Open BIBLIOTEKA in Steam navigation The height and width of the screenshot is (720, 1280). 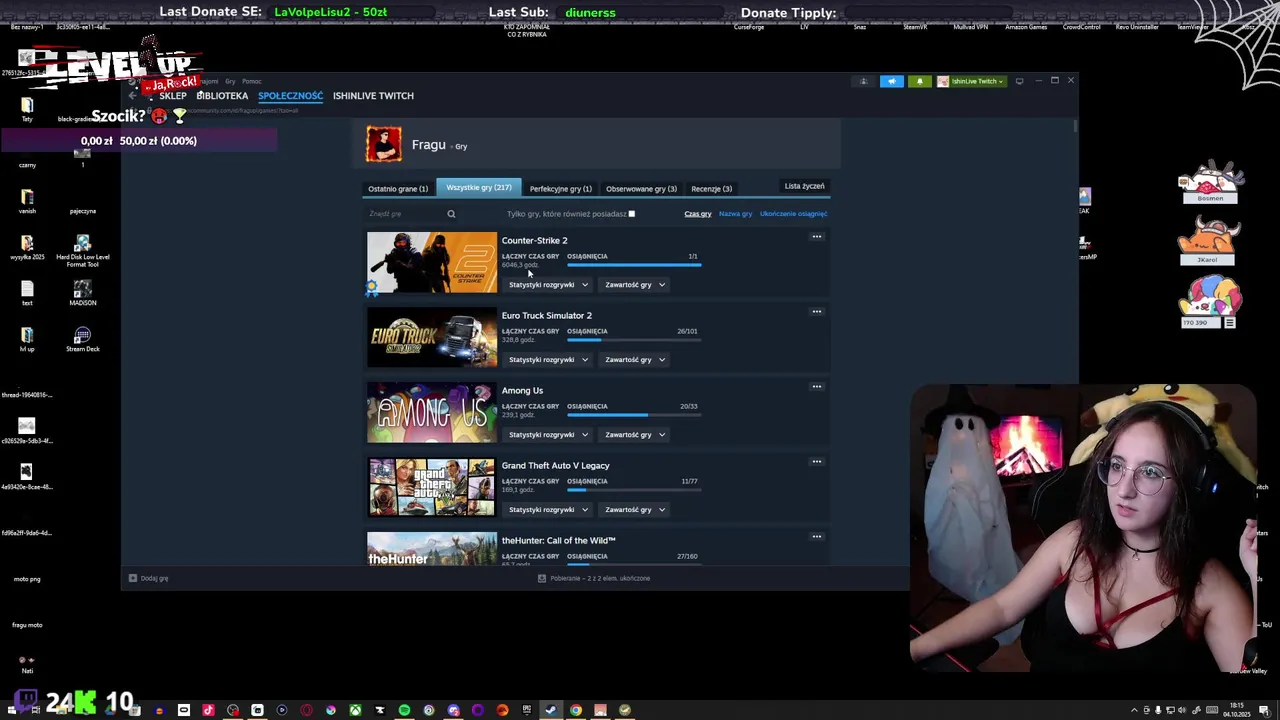coord(222,96)
